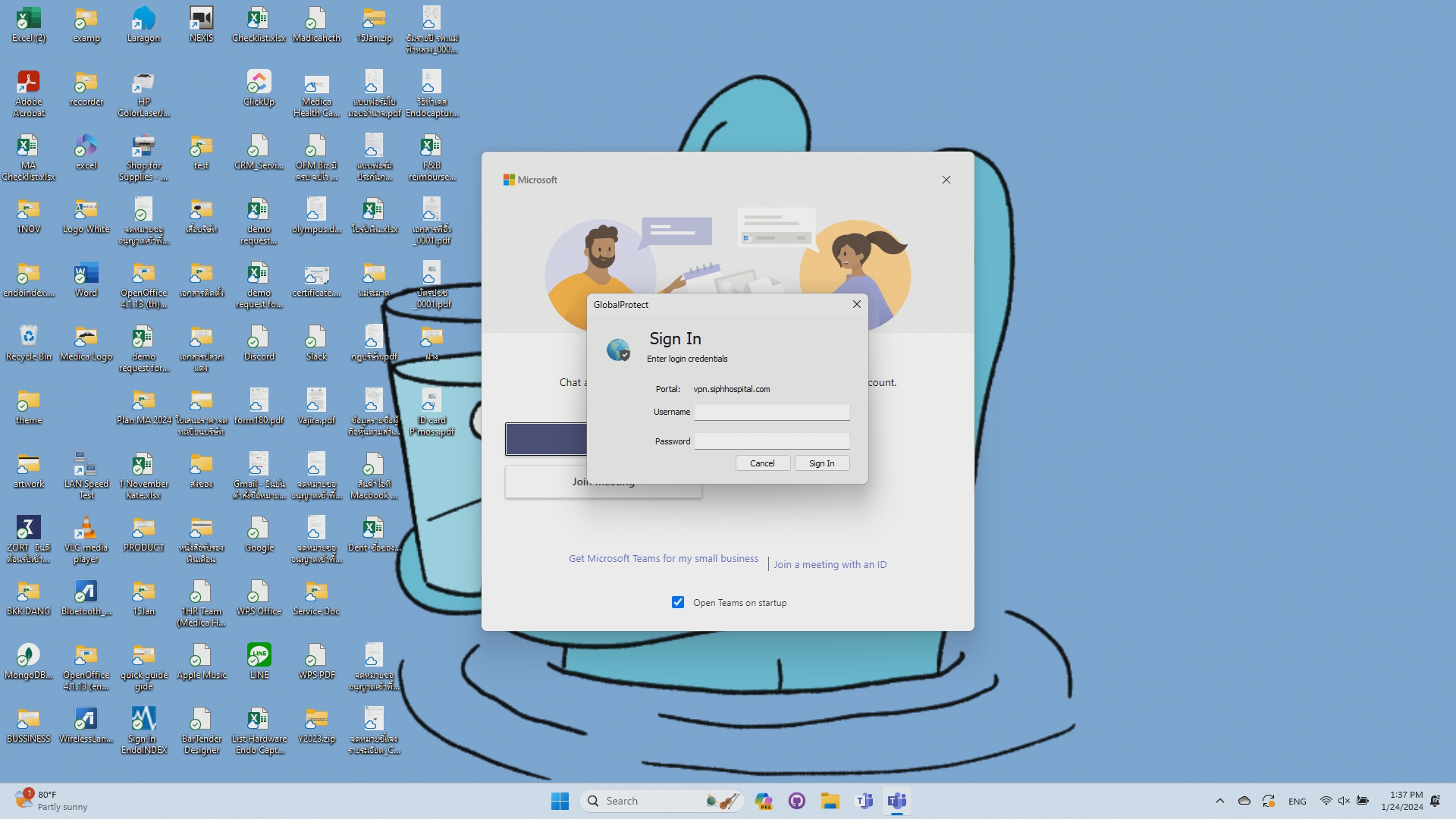The height and width of the screenshot is (819, 1456).
Task: Show hidden system tray icons
Action: (1219, 801)
